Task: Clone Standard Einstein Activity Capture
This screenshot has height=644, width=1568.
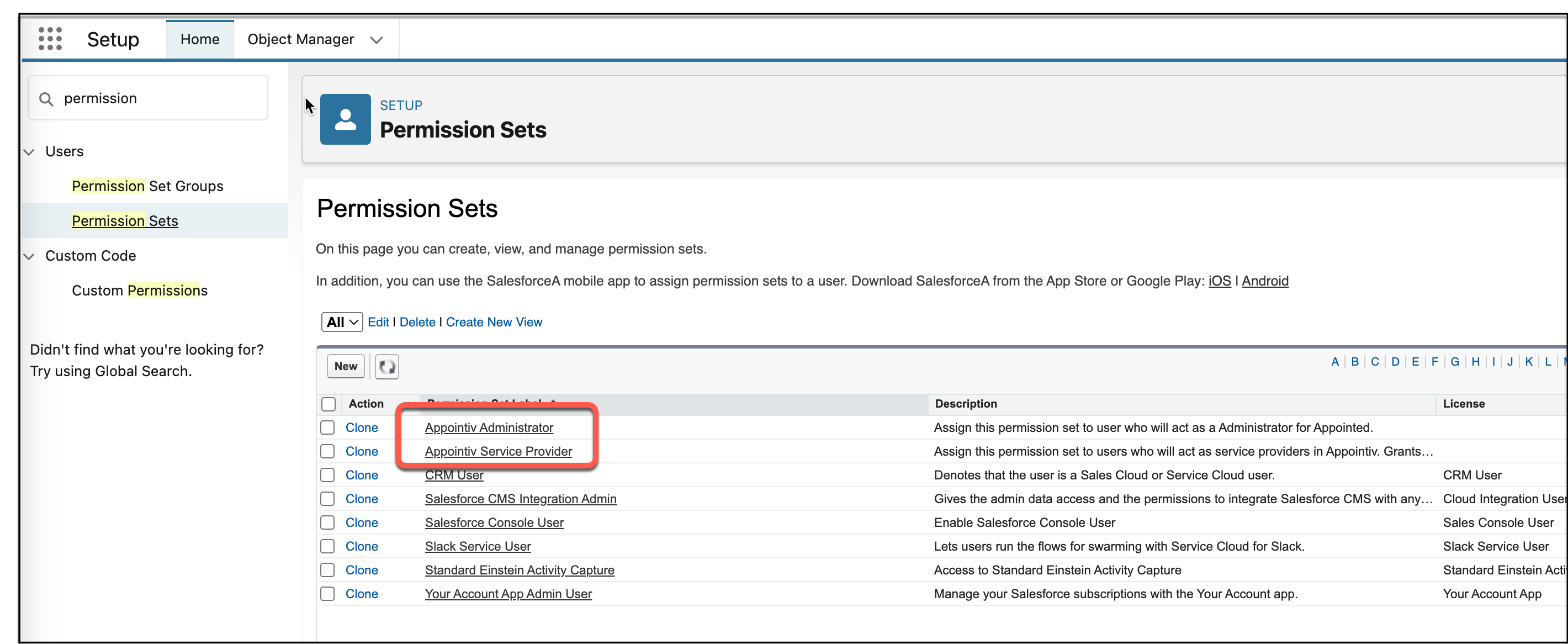Action: pyautogui.click(x=362, y=571)
